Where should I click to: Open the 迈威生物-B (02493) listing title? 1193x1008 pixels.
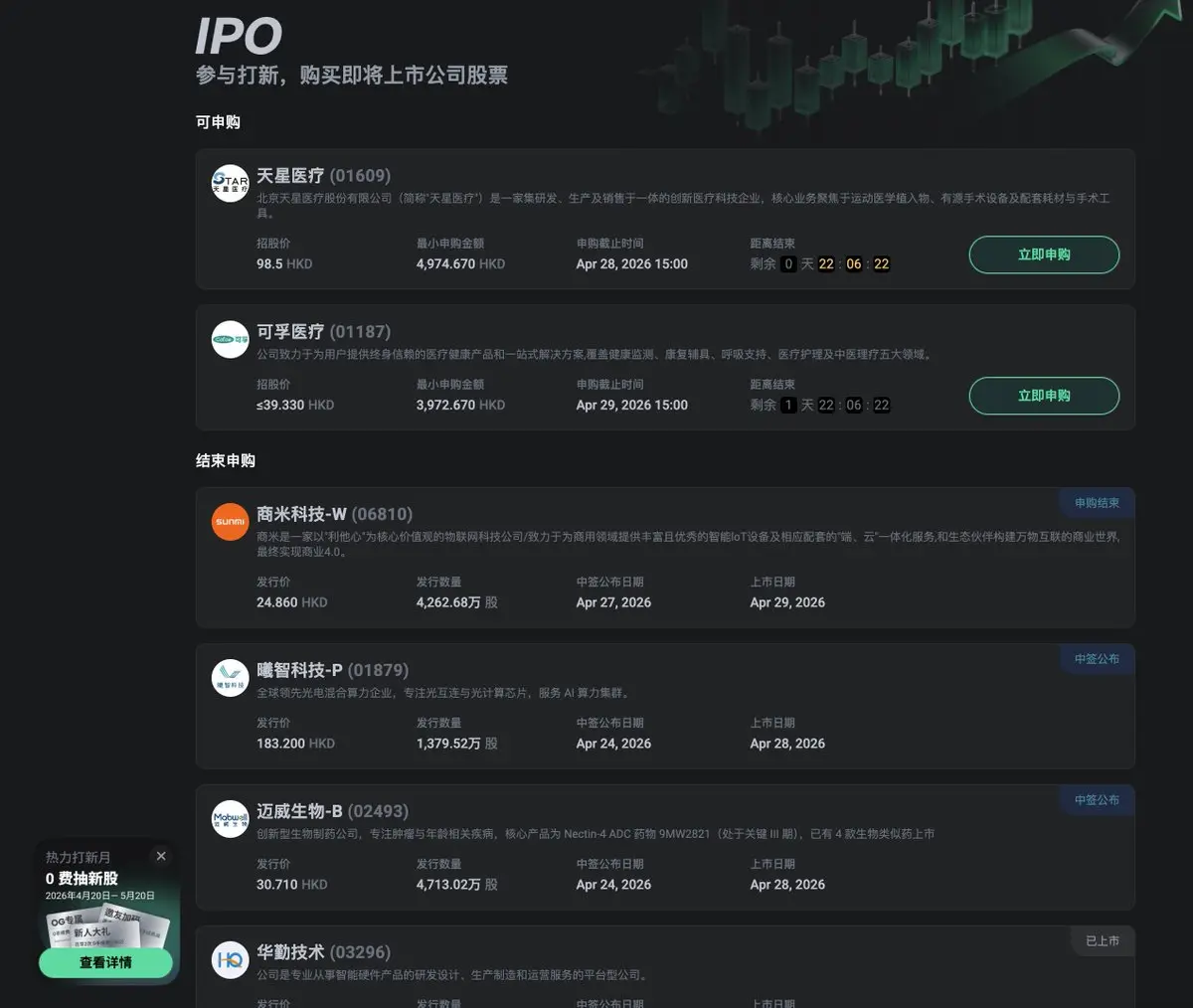click(332, 811)
